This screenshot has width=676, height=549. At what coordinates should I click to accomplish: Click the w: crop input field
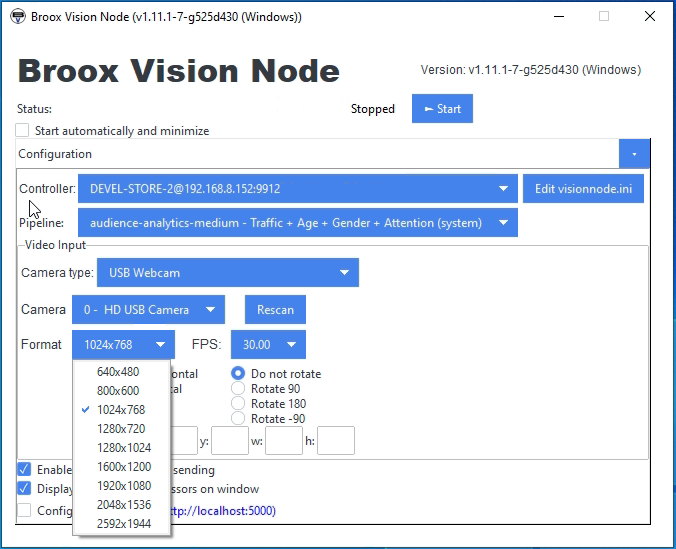coord(284,440)
